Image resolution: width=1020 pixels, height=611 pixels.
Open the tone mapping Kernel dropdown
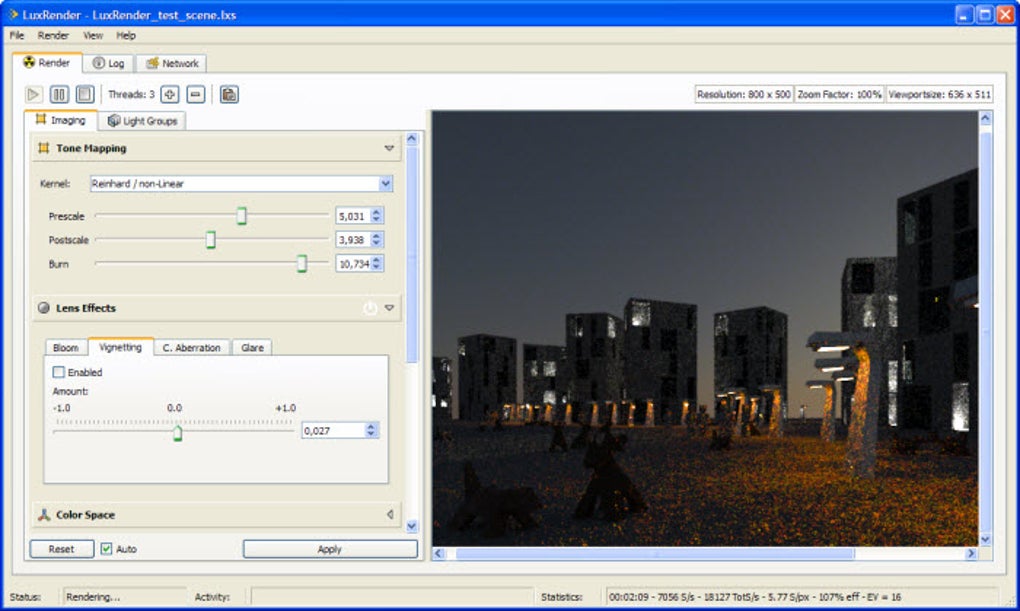(x=386, y=183)
